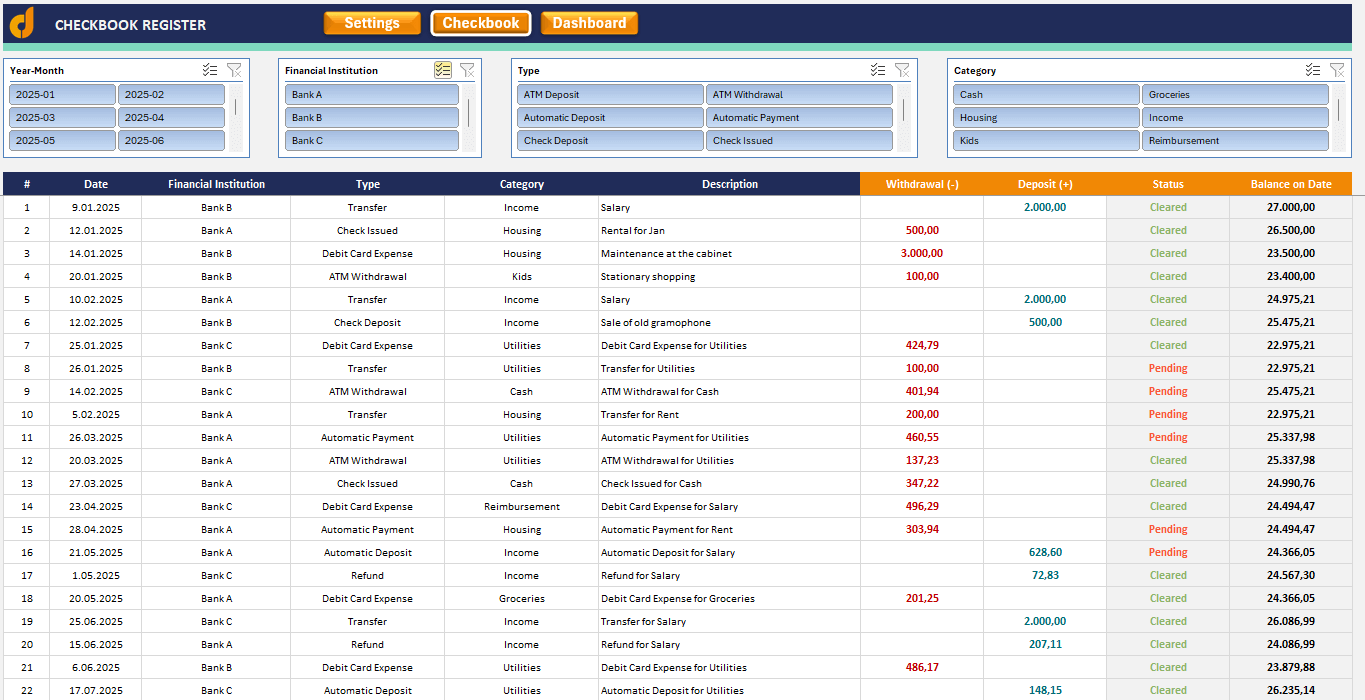
Task: Toggle multi-select in Type slicer
Action: 878,70
